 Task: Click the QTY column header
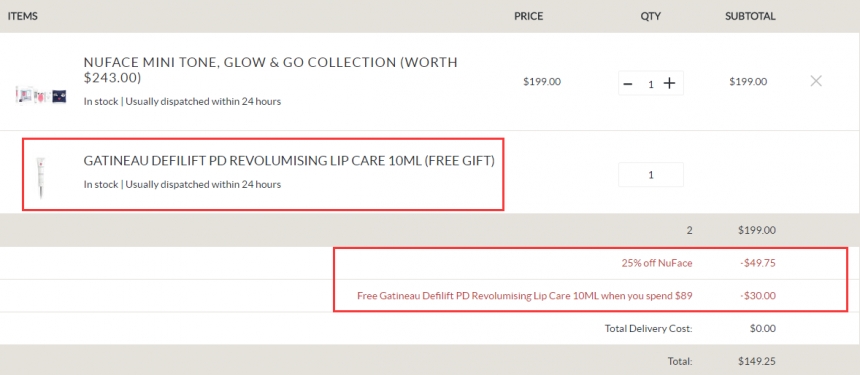click(x=650, y=16)
